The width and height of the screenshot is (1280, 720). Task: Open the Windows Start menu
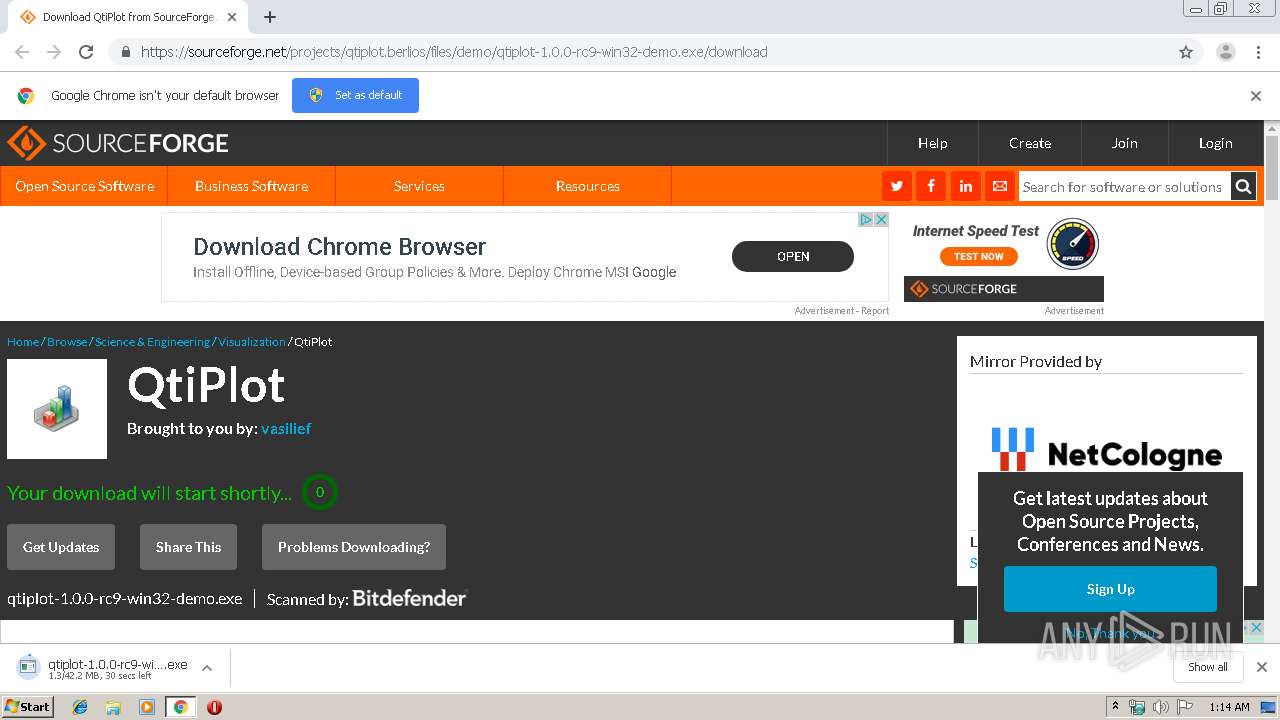(x=28, y=707)
